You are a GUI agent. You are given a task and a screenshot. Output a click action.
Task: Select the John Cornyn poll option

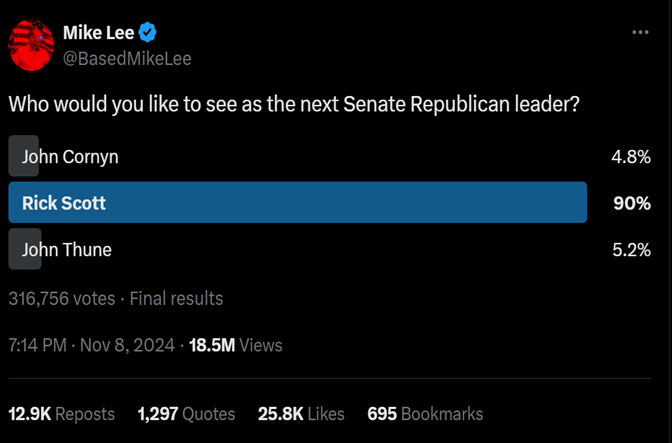[x=70, y=156]
